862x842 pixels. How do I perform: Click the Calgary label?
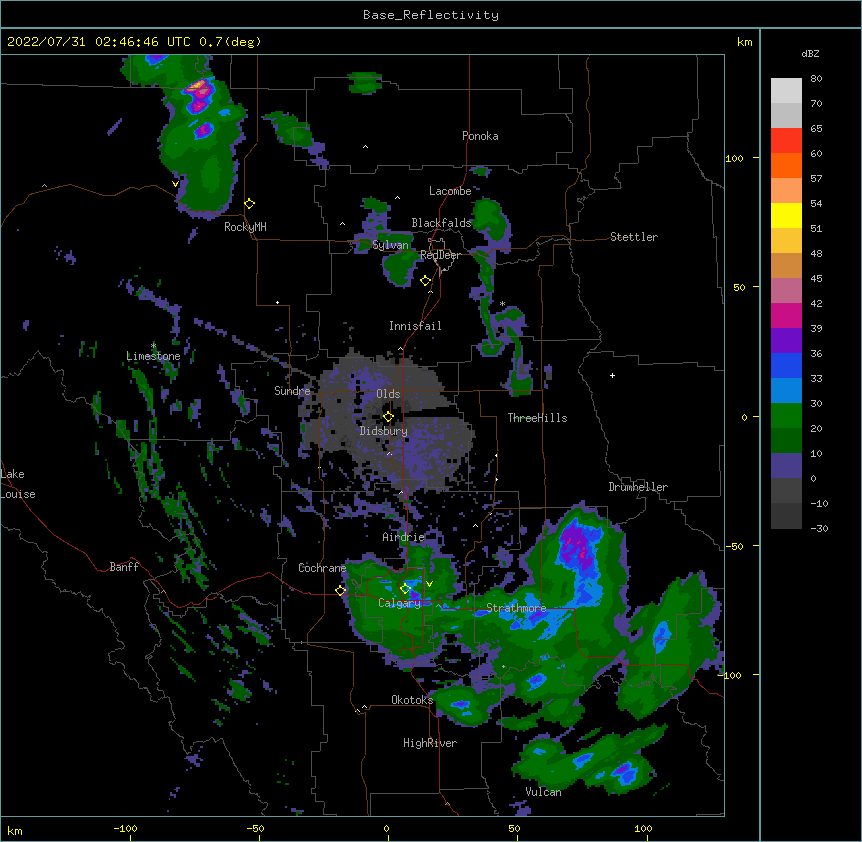400,603
